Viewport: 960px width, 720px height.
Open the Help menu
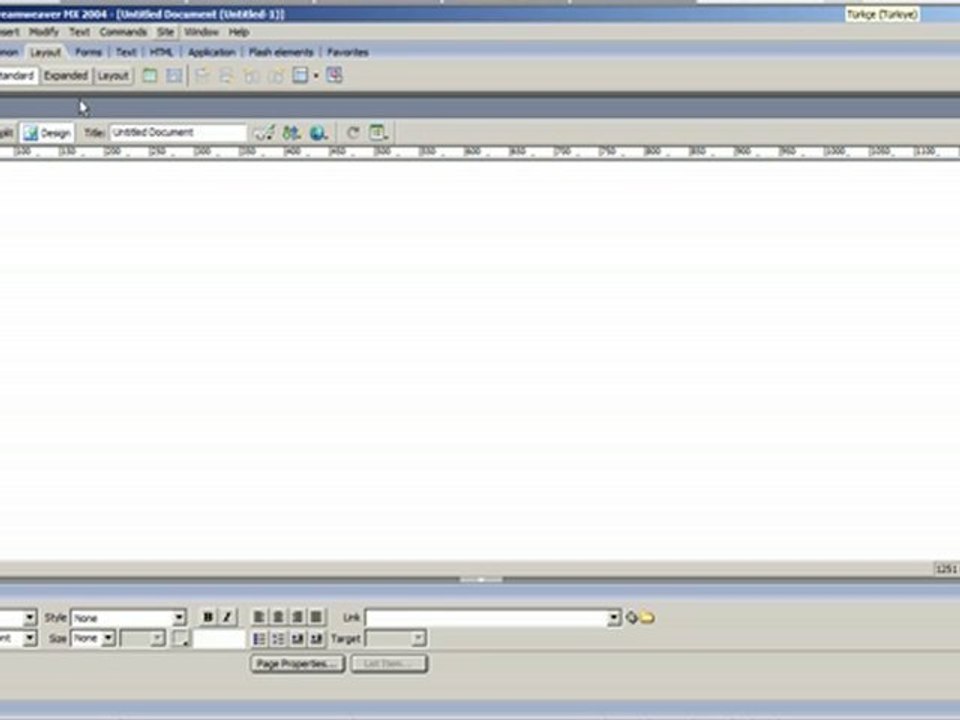coord(239,32)
